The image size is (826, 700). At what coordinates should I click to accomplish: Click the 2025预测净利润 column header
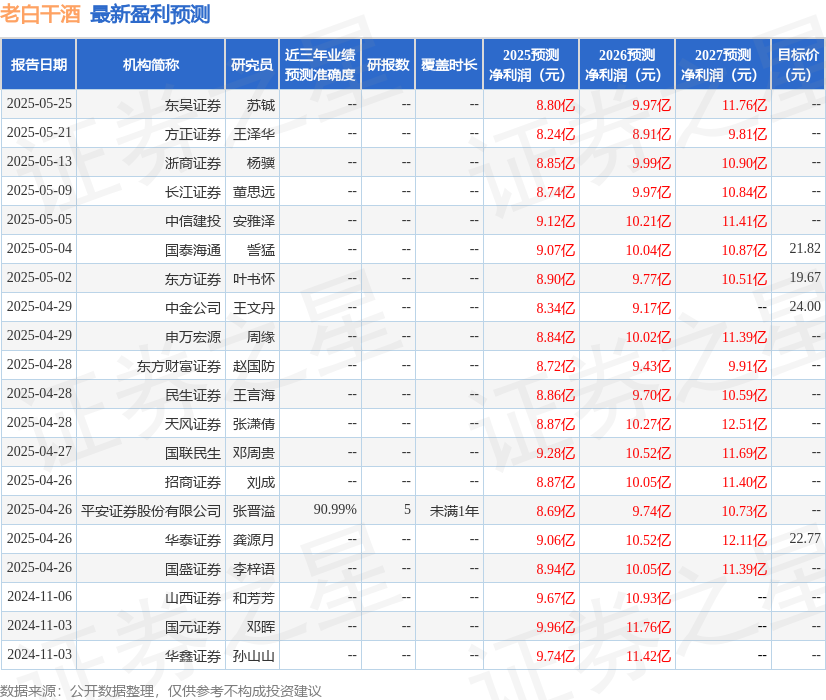[531, 64]
